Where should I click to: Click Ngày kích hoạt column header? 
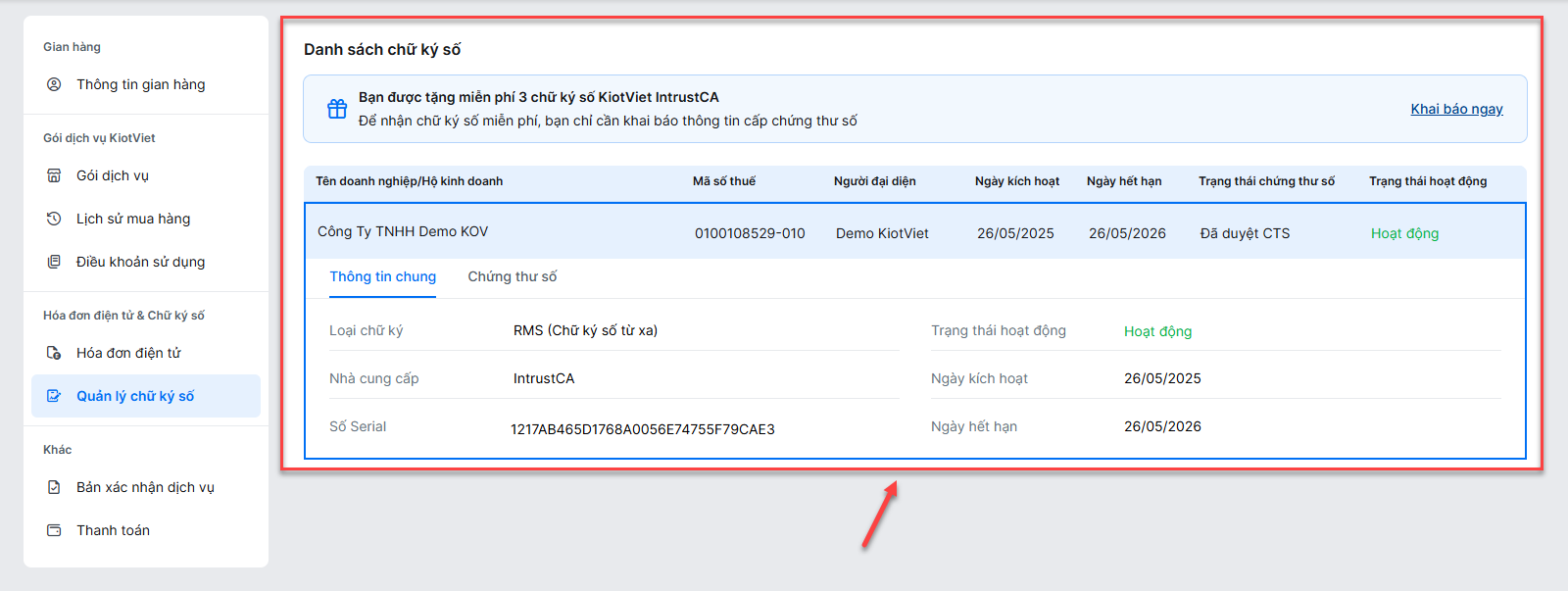pyautogui.click(x=1017, y=181)
